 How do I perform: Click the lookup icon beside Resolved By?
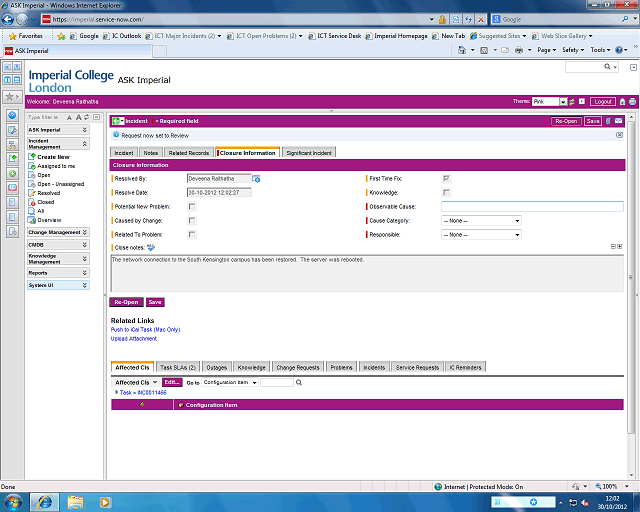[256, 179]
